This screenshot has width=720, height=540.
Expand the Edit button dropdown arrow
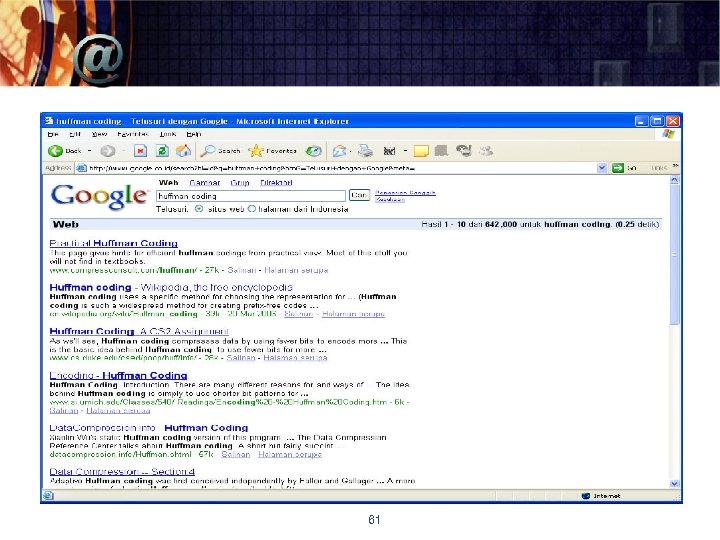coord(405,151)
